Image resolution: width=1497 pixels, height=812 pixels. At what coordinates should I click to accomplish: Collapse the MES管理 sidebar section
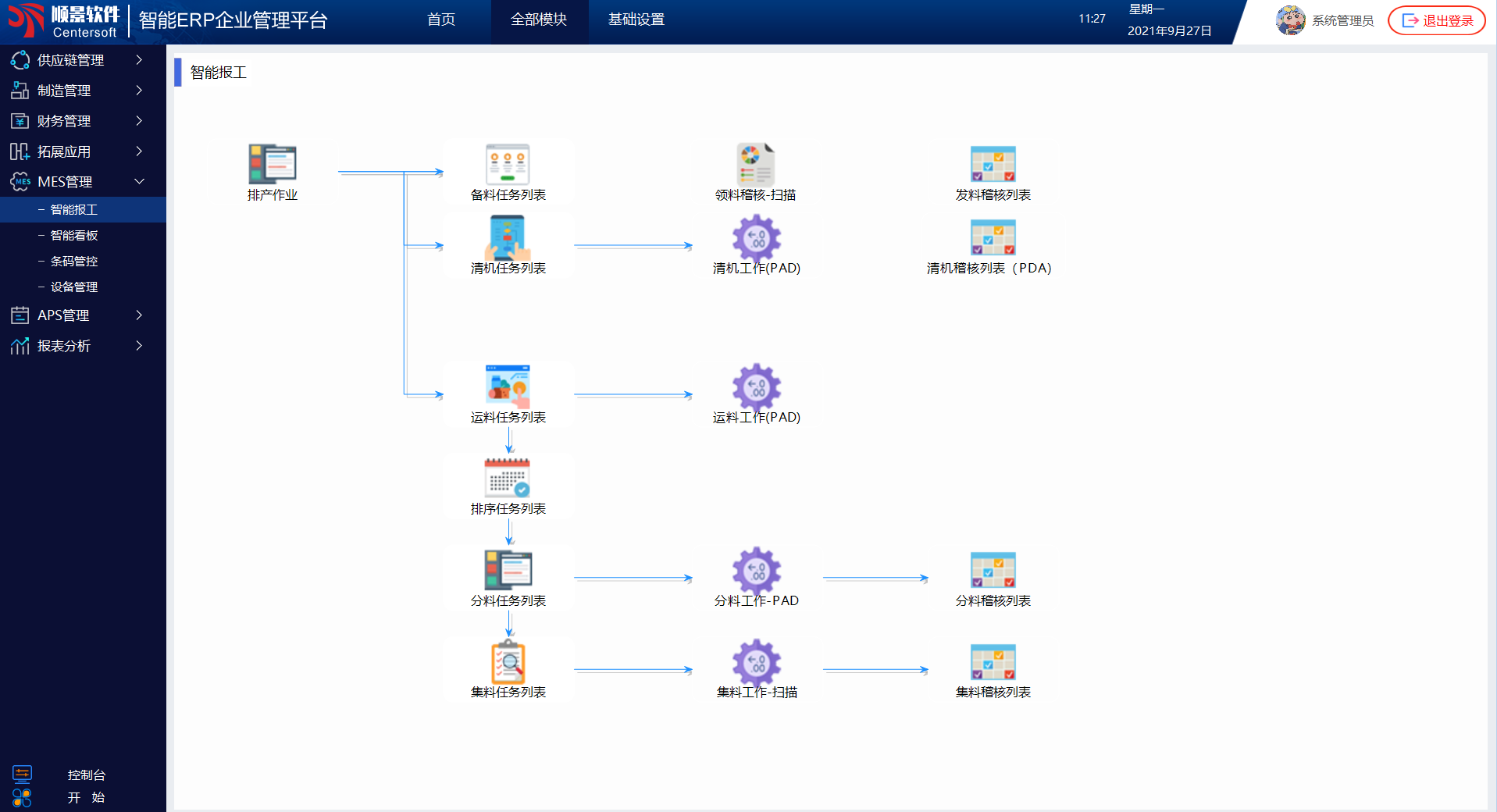pyautogui.click(x=77, y=182)
